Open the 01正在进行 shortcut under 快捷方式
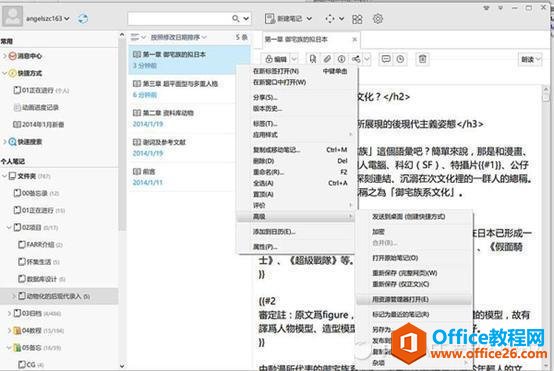This screenshot has height=371, width=554. pyautogui.click(x=41, y=90)
